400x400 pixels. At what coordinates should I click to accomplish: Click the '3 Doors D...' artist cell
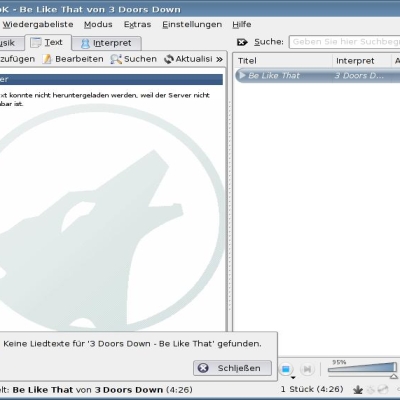(359, 76)
